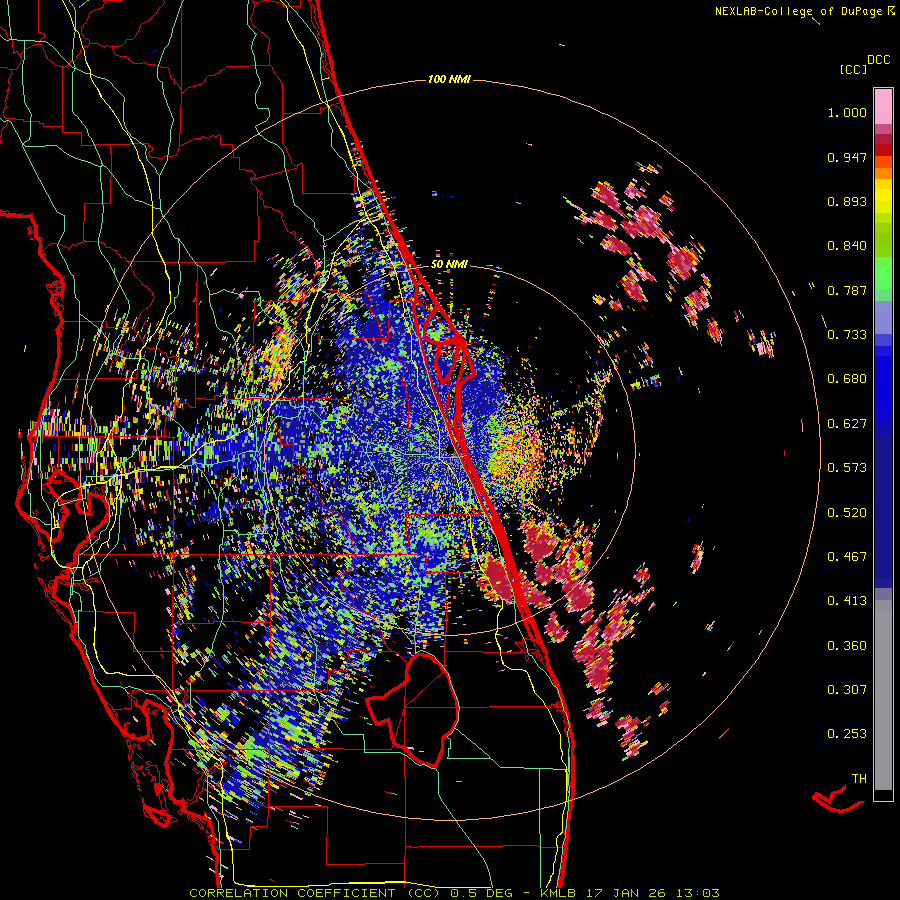Screen dimensions: 900x900
Task: Click the 50 NMI range ring label
Action: [x=449, y=265]
